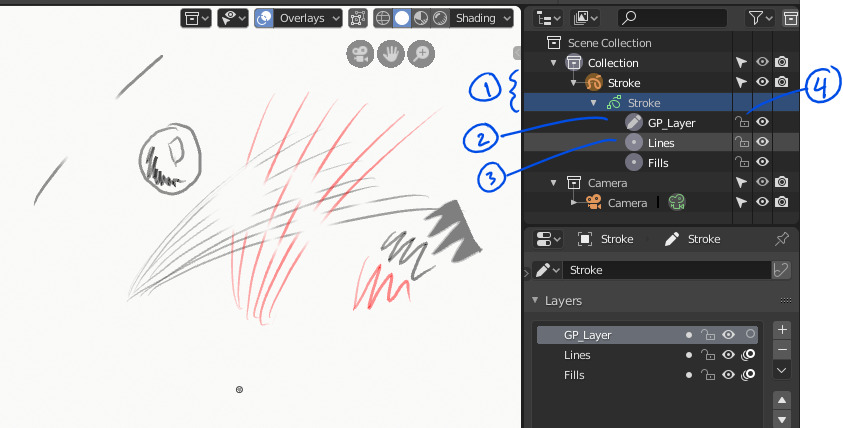Image resolution: width=843 pixels, height=428 pixels.
Task: Lock Fills layer in the outliner
Action: (742, 162)
